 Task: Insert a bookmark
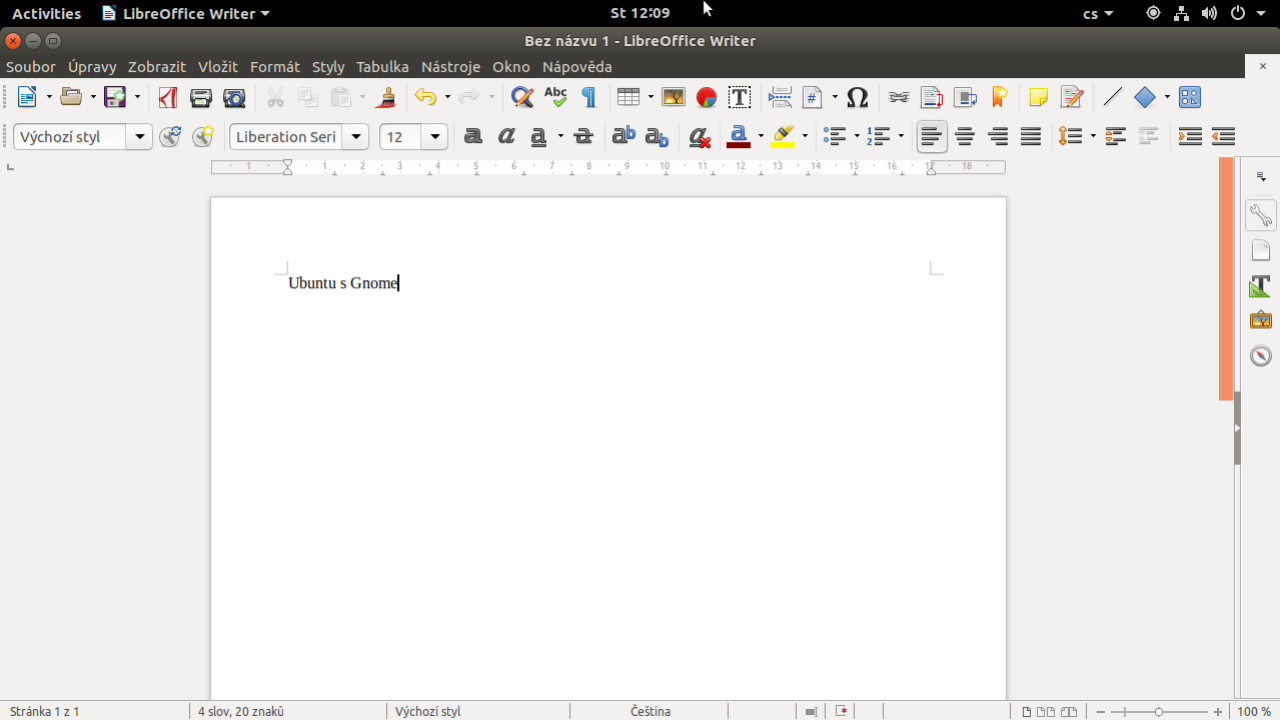(998, 97)
